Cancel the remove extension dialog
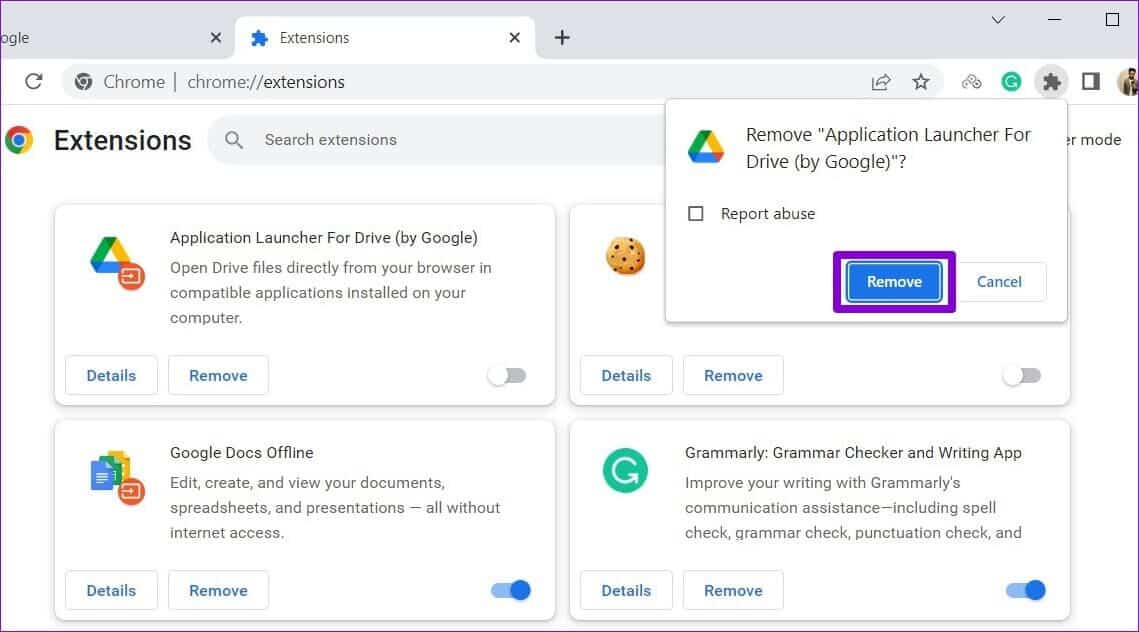Screen dimensions: 1139x632 pyautogui.click(x=999, y=282)
